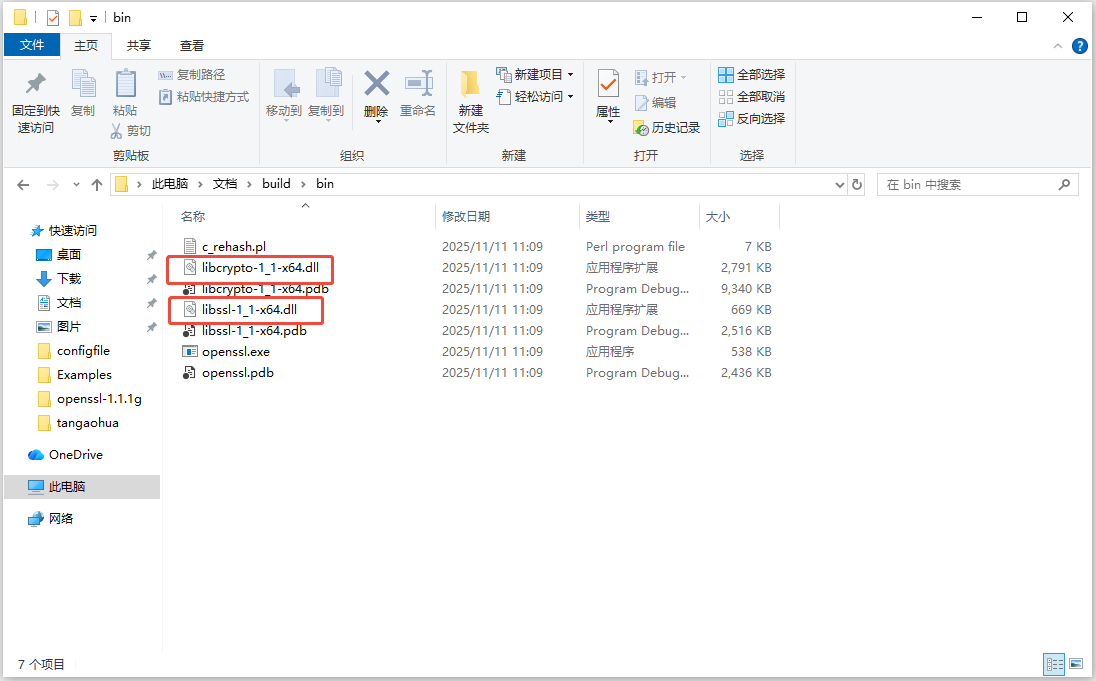The image size is (1096, 681).
Task: Refresh the bin folder view
Action: pos(858,184)
